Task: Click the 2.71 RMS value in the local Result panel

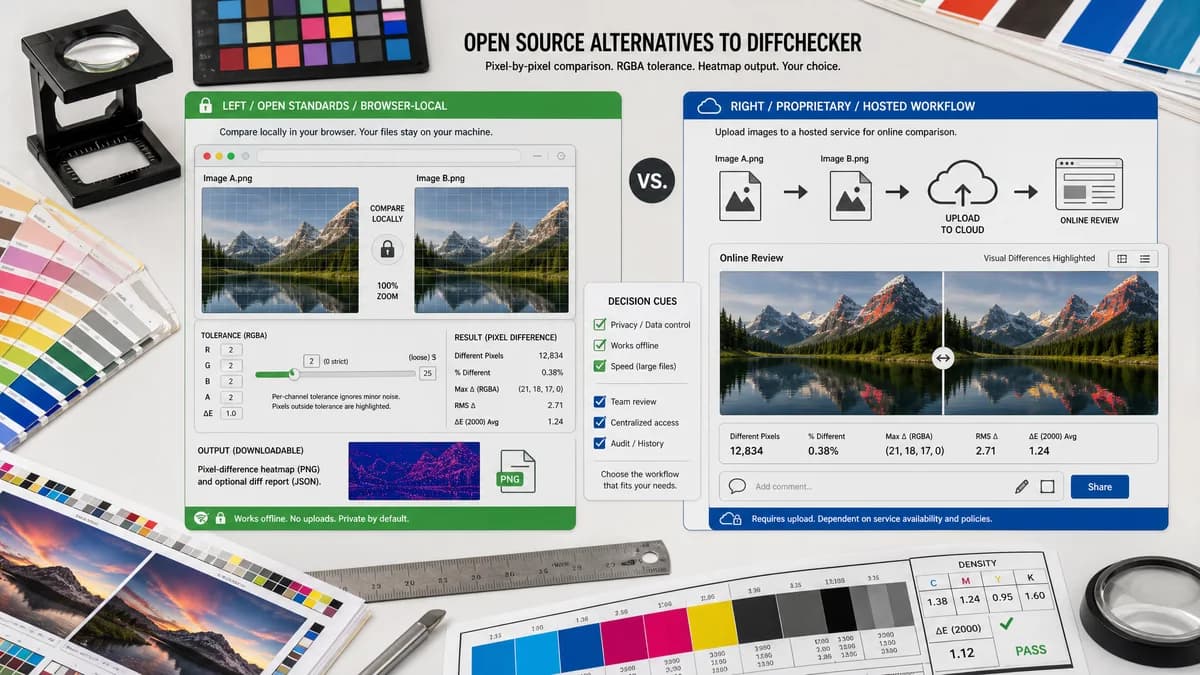Action: (555, 405)
